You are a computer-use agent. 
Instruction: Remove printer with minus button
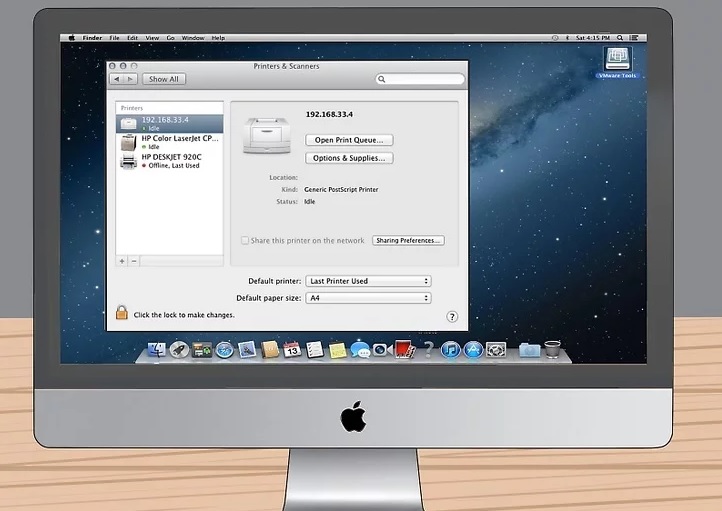pos(134,261)
